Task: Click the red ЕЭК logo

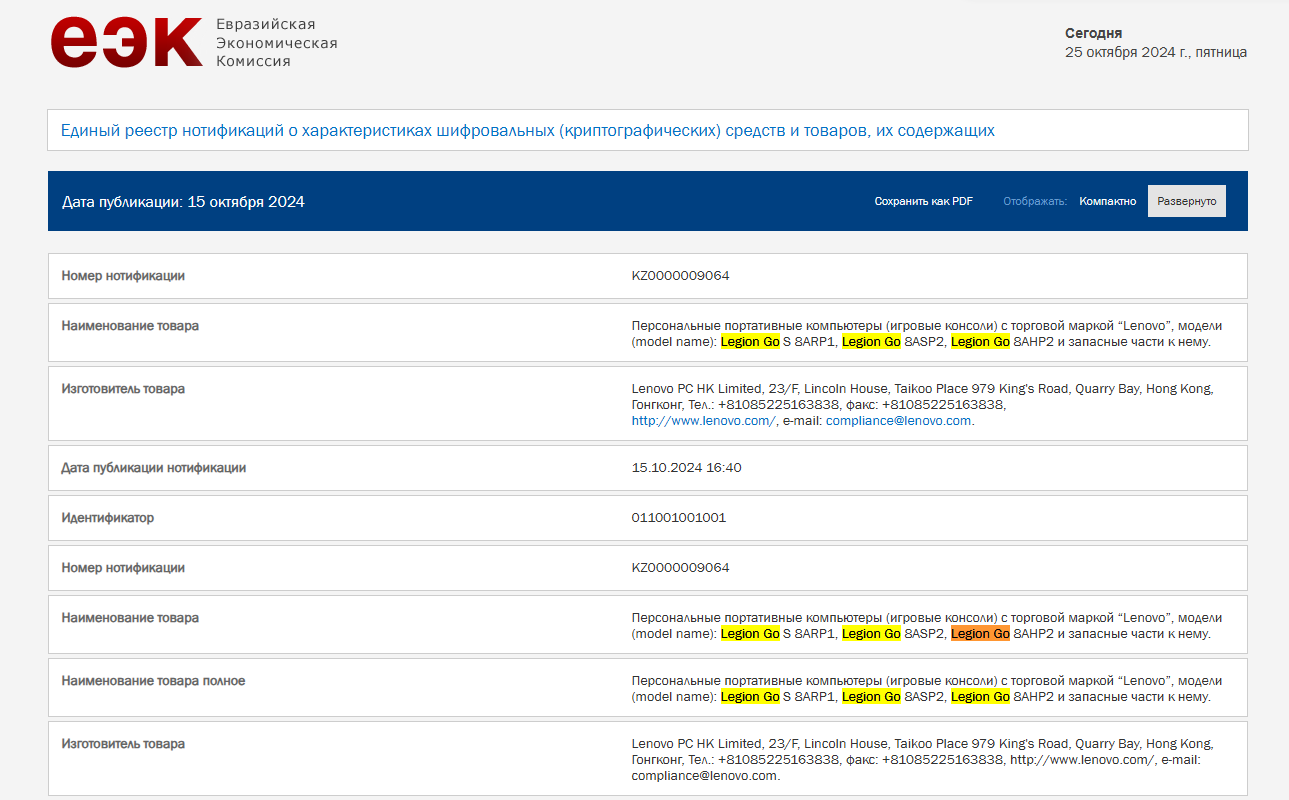Action: click(126, 43)
